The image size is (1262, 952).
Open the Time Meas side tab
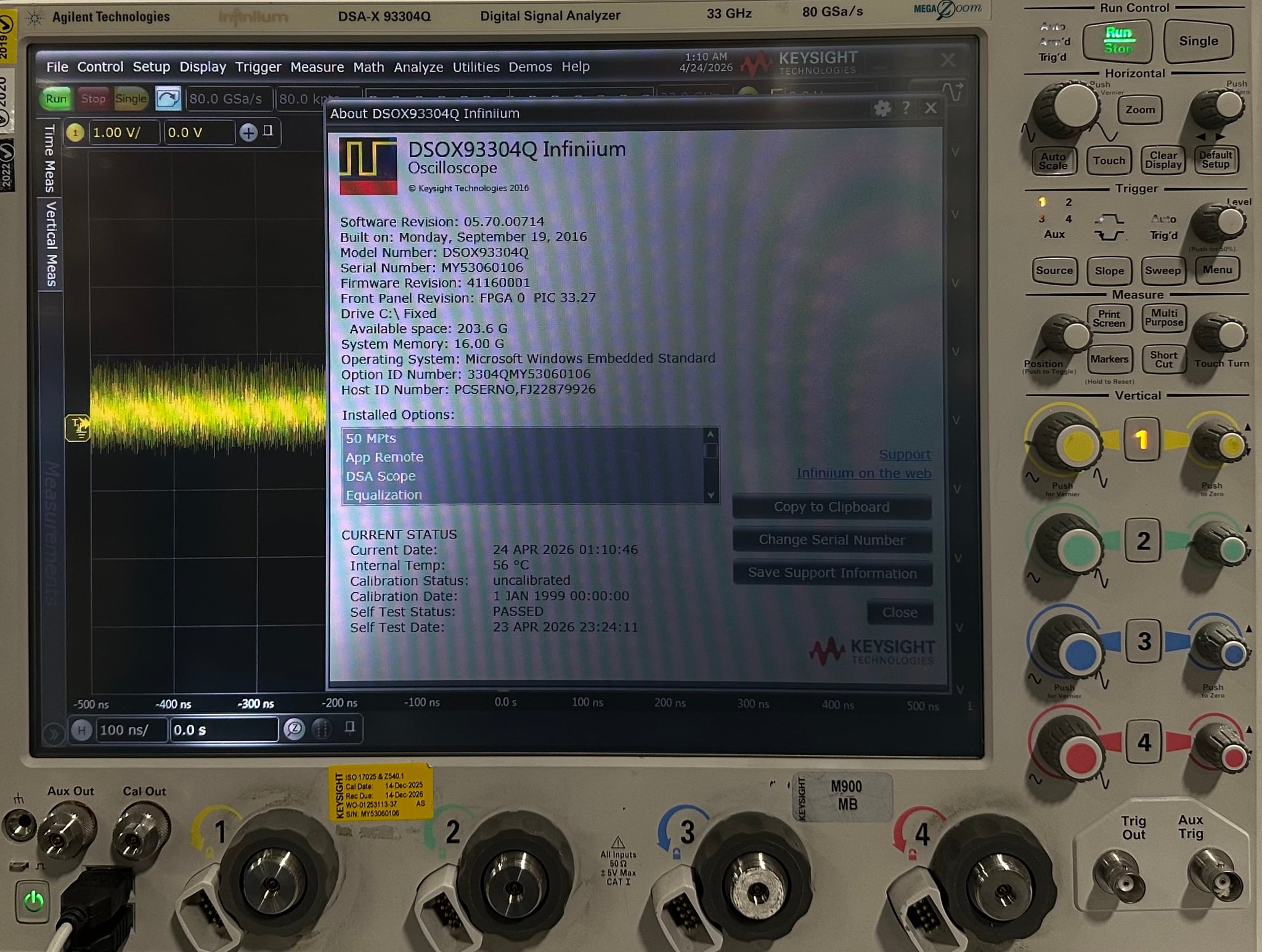tap(50, 158)
